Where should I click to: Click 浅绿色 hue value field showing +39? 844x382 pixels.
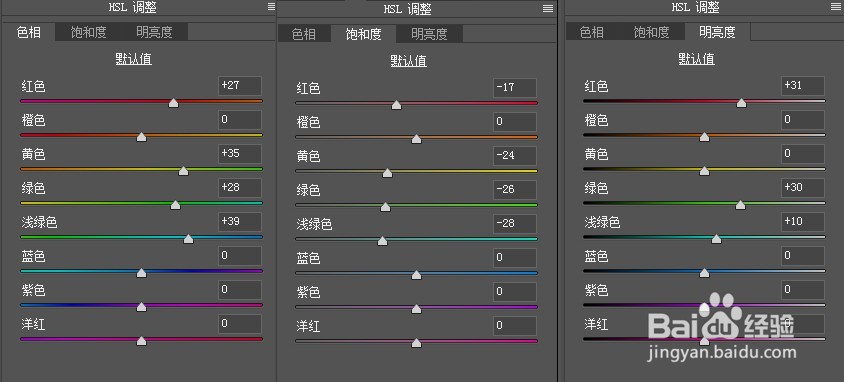pos(240,222)
